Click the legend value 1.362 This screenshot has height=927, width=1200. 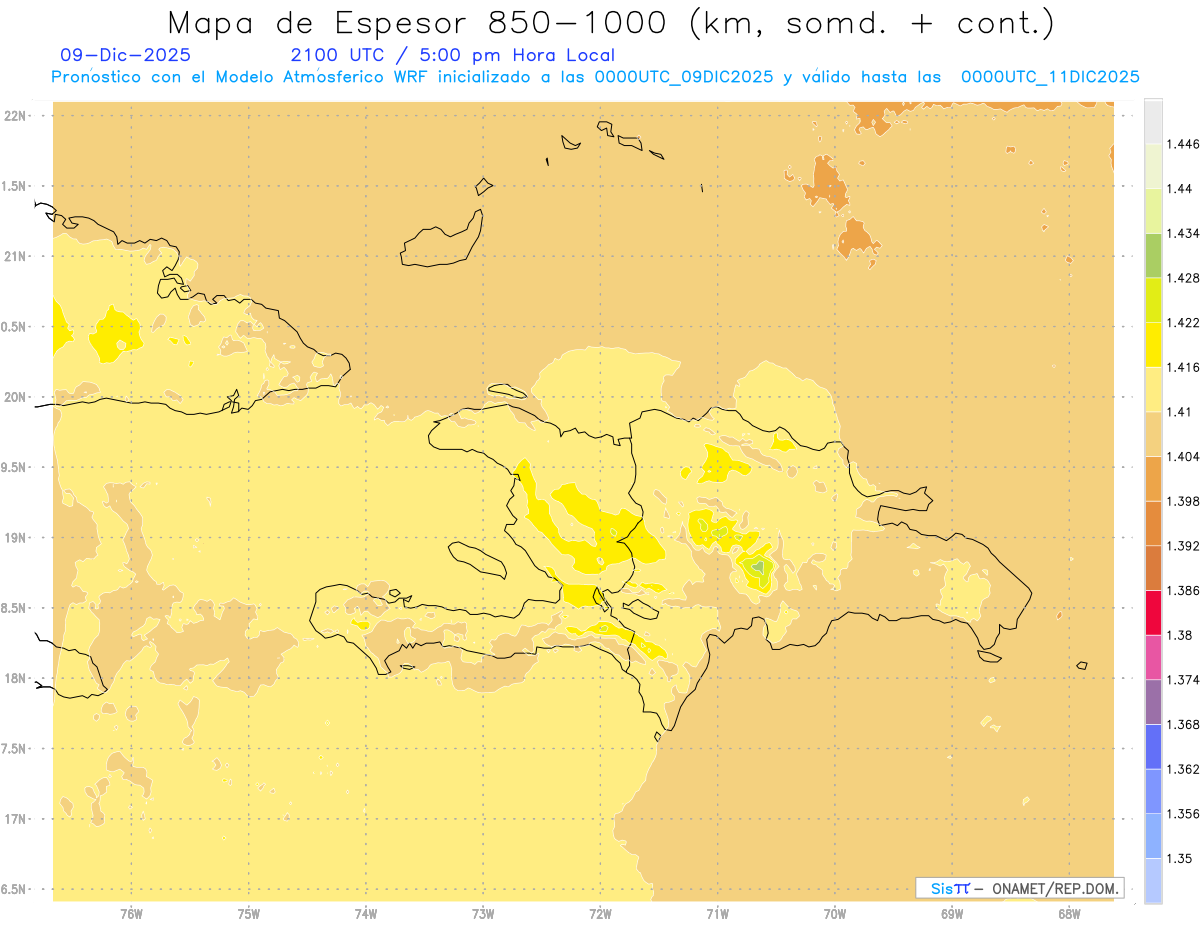click(x=1184, y=769)
